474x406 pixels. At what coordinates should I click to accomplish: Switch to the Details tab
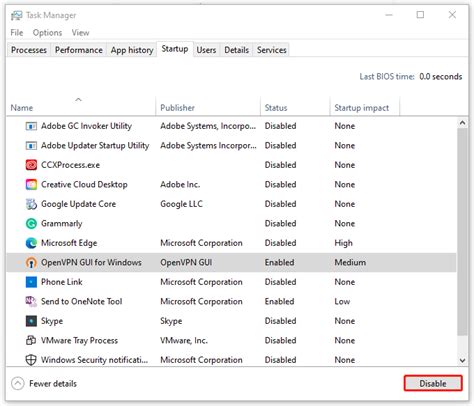click(x=236, y=50)
